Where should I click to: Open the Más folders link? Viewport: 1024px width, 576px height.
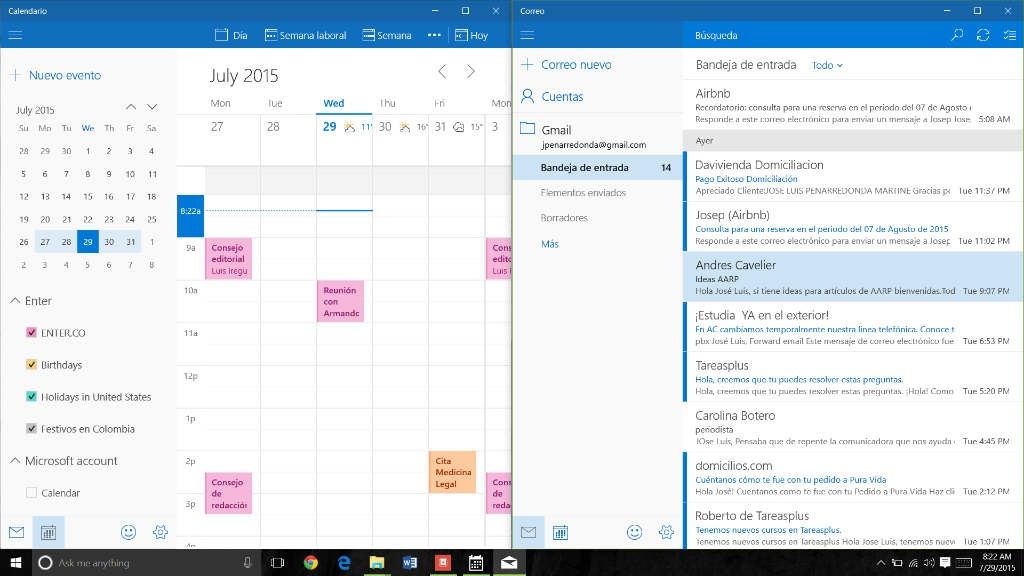click(x=550, y=244)
